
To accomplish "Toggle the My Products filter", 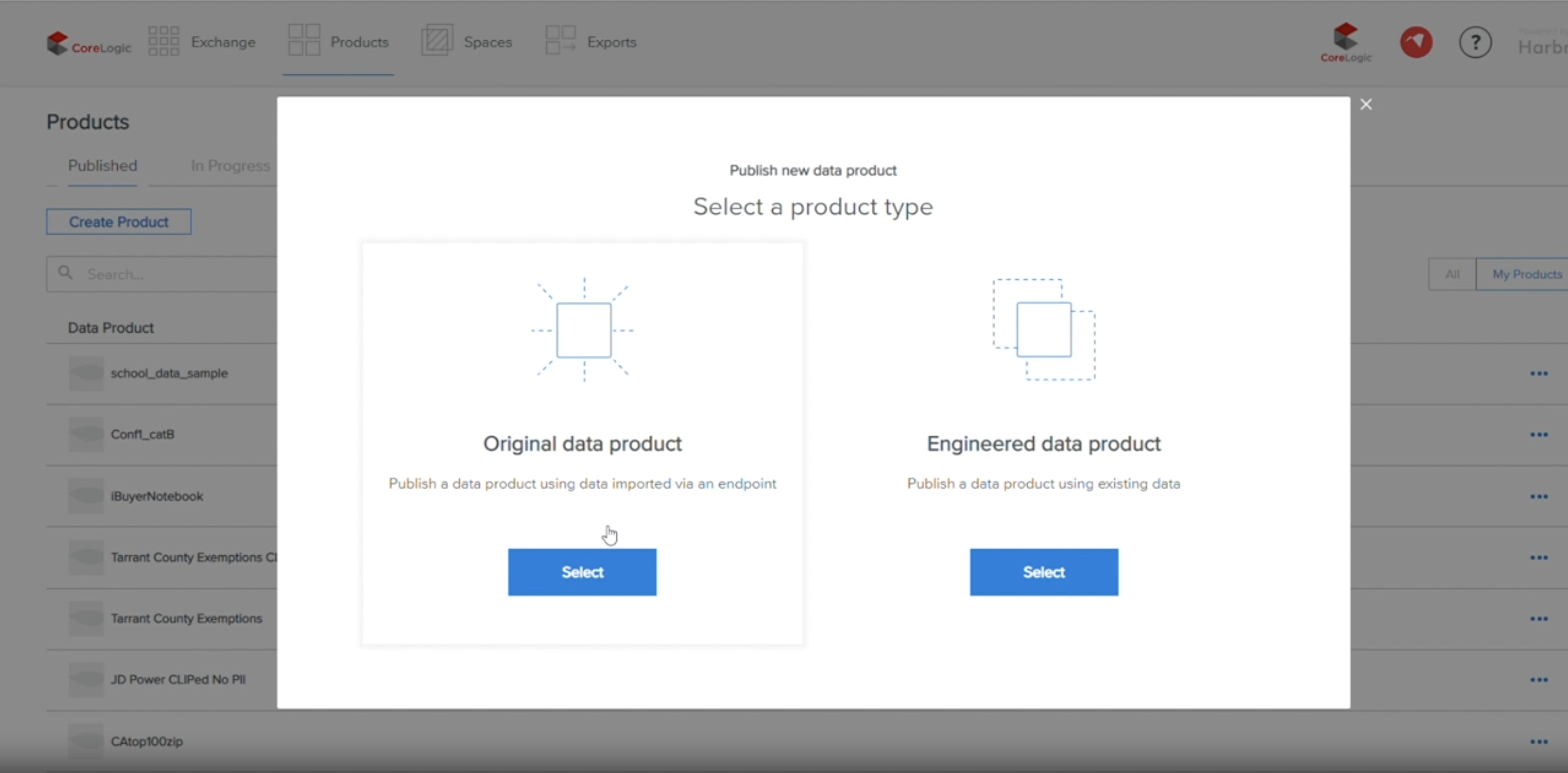I will [x=1526, y=274].
